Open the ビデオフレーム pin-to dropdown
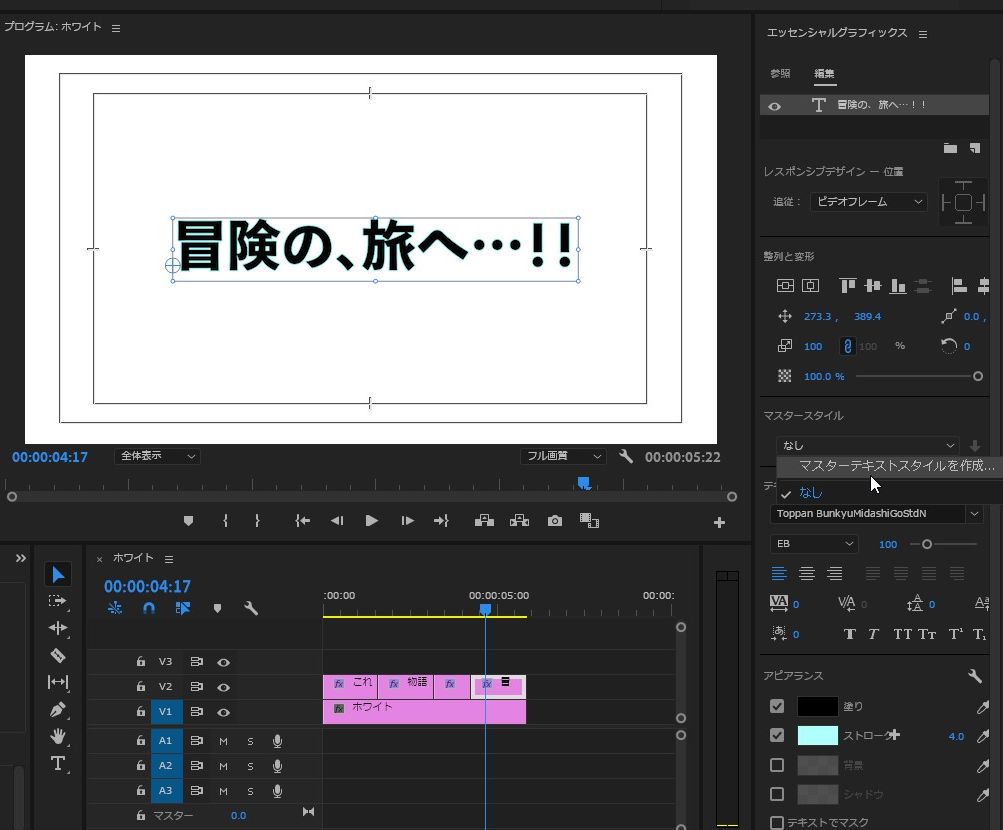 [868, 202]
